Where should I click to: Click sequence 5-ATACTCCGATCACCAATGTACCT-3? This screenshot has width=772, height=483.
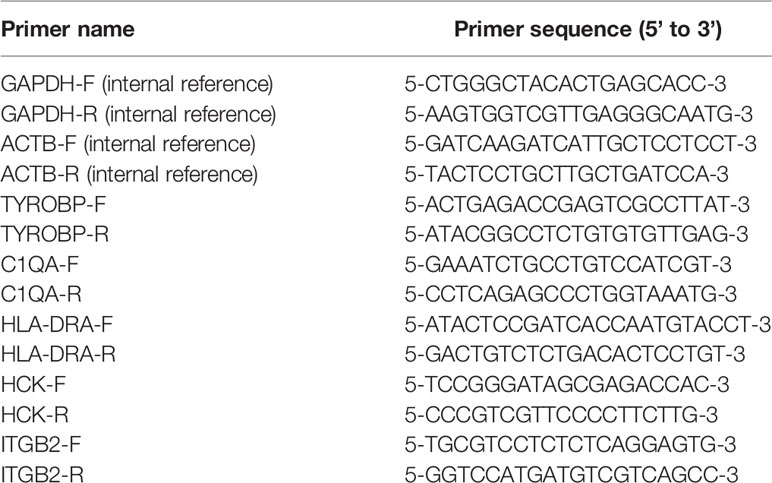[588, 324]
